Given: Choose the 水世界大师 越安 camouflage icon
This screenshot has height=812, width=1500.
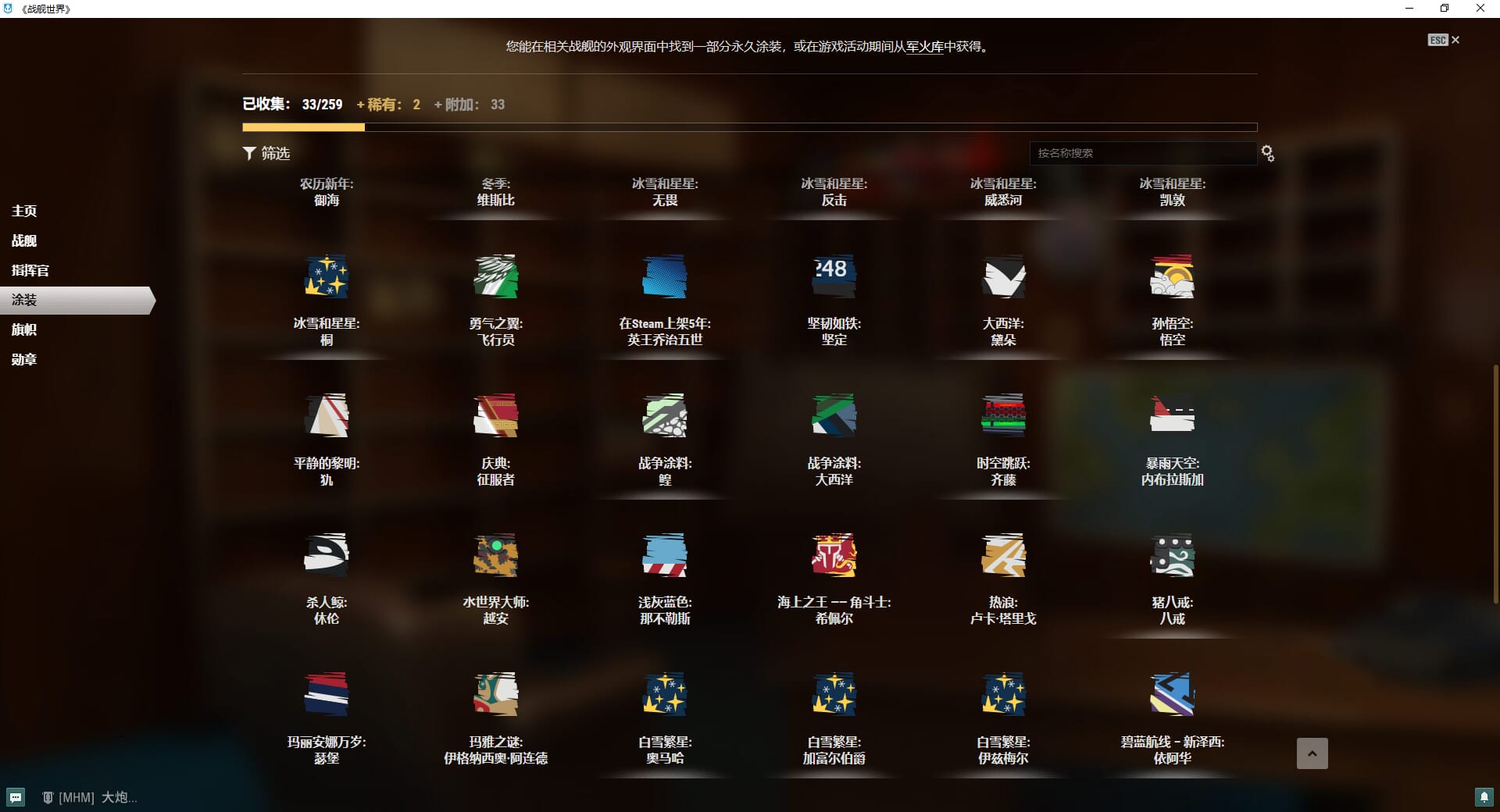Looking at the screenshot, I should tap(495, 555).
